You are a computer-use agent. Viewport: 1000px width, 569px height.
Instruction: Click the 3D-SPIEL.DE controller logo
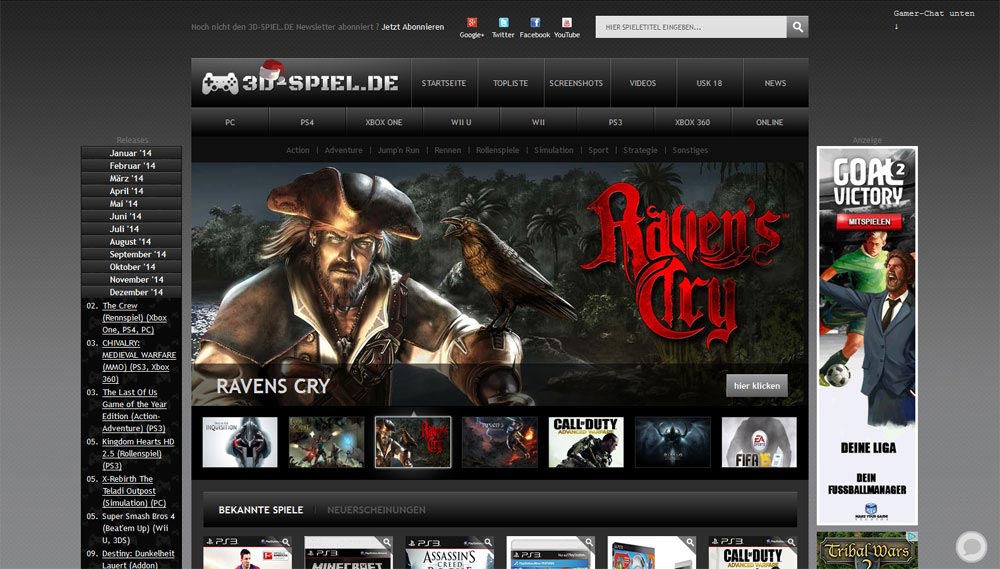(300, 83)
